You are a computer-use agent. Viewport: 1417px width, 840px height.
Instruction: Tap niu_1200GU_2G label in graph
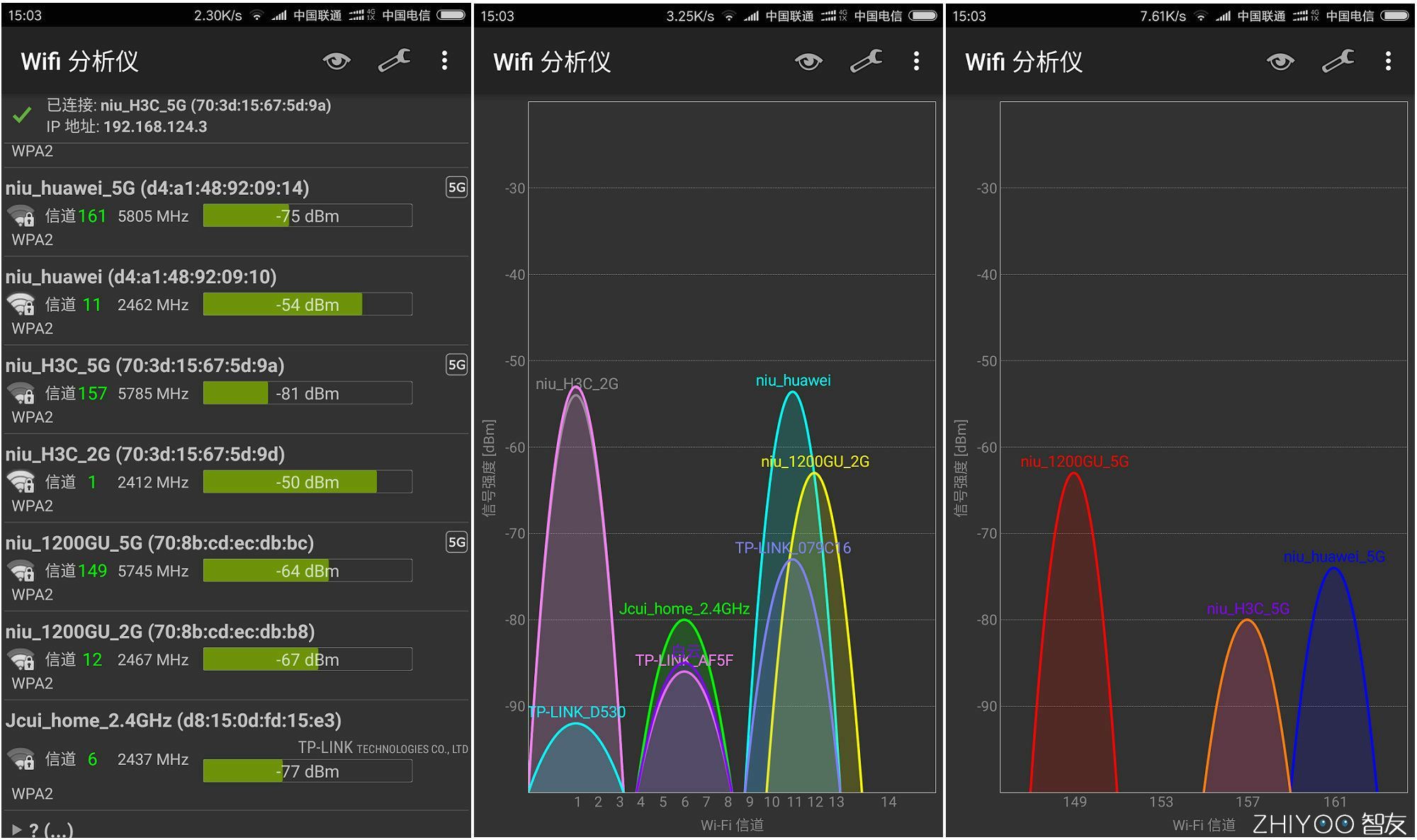pos(815,462)
